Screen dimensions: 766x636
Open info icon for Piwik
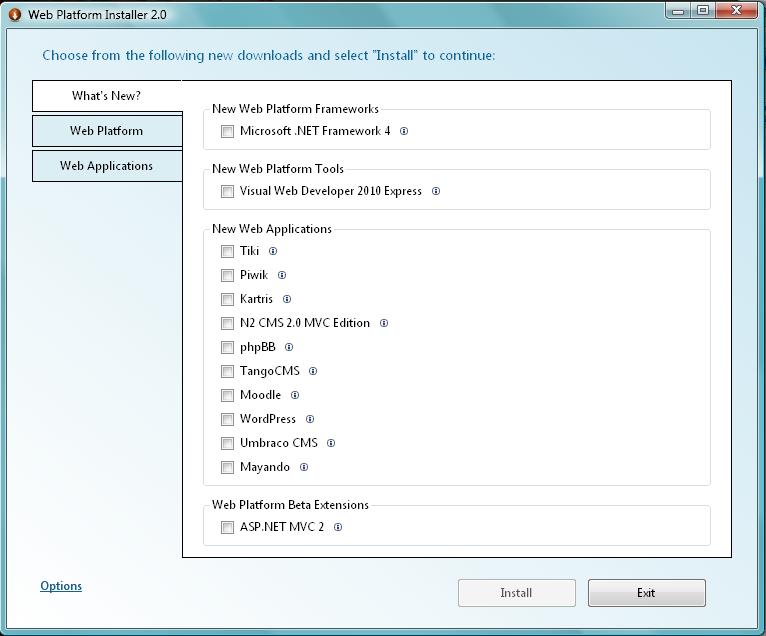(282, 275)
